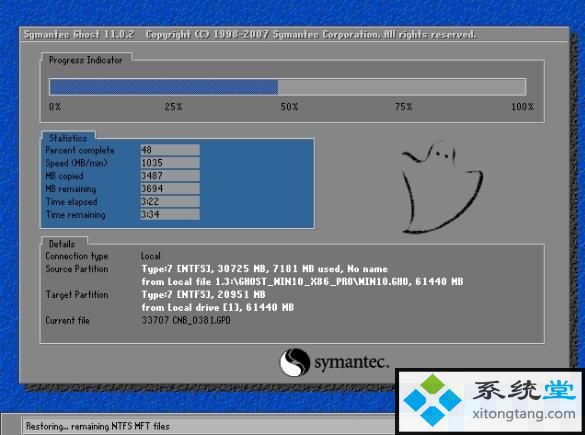
Task: Click the Current file name text
Action: point(186,320)
